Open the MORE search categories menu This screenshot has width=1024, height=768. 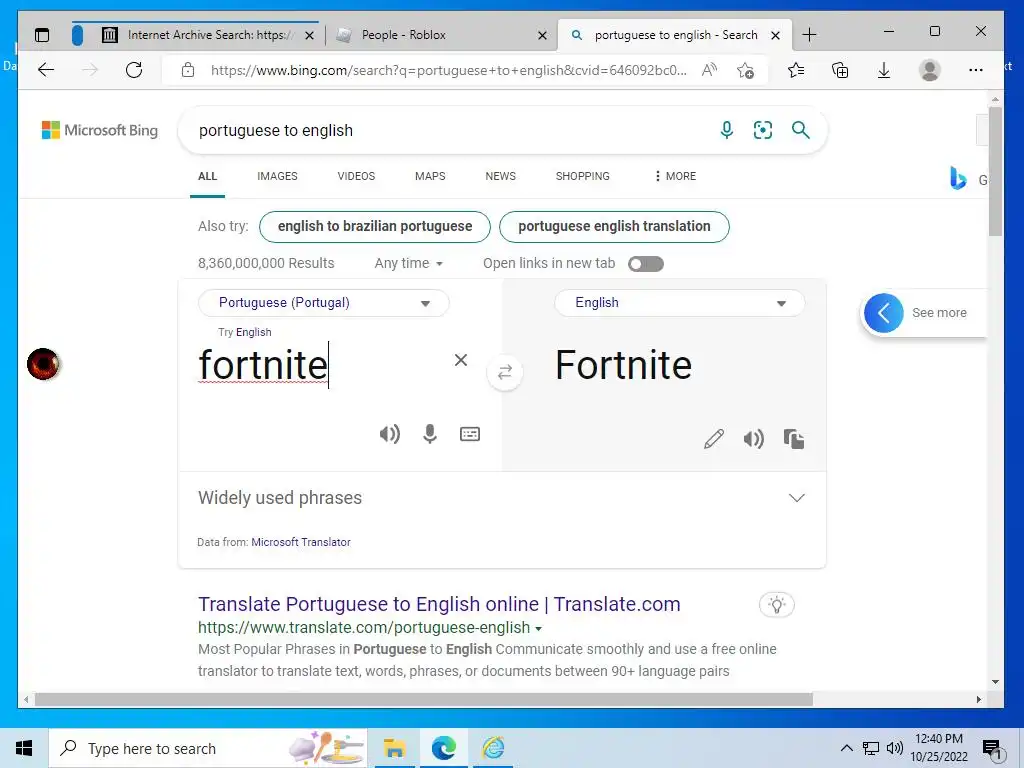pos(675,176)
